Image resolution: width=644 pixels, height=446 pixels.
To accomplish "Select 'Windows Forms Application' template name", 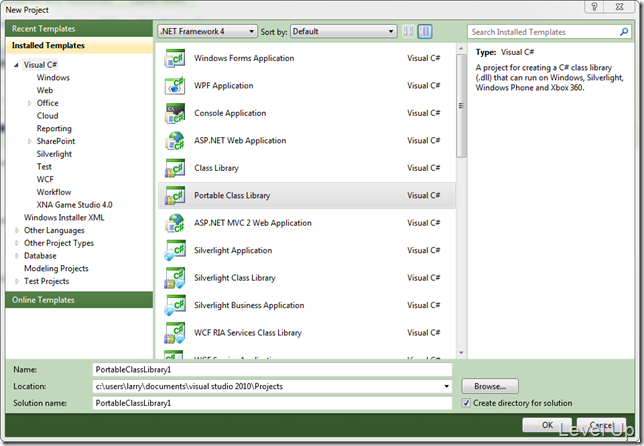I will (244, 58).
